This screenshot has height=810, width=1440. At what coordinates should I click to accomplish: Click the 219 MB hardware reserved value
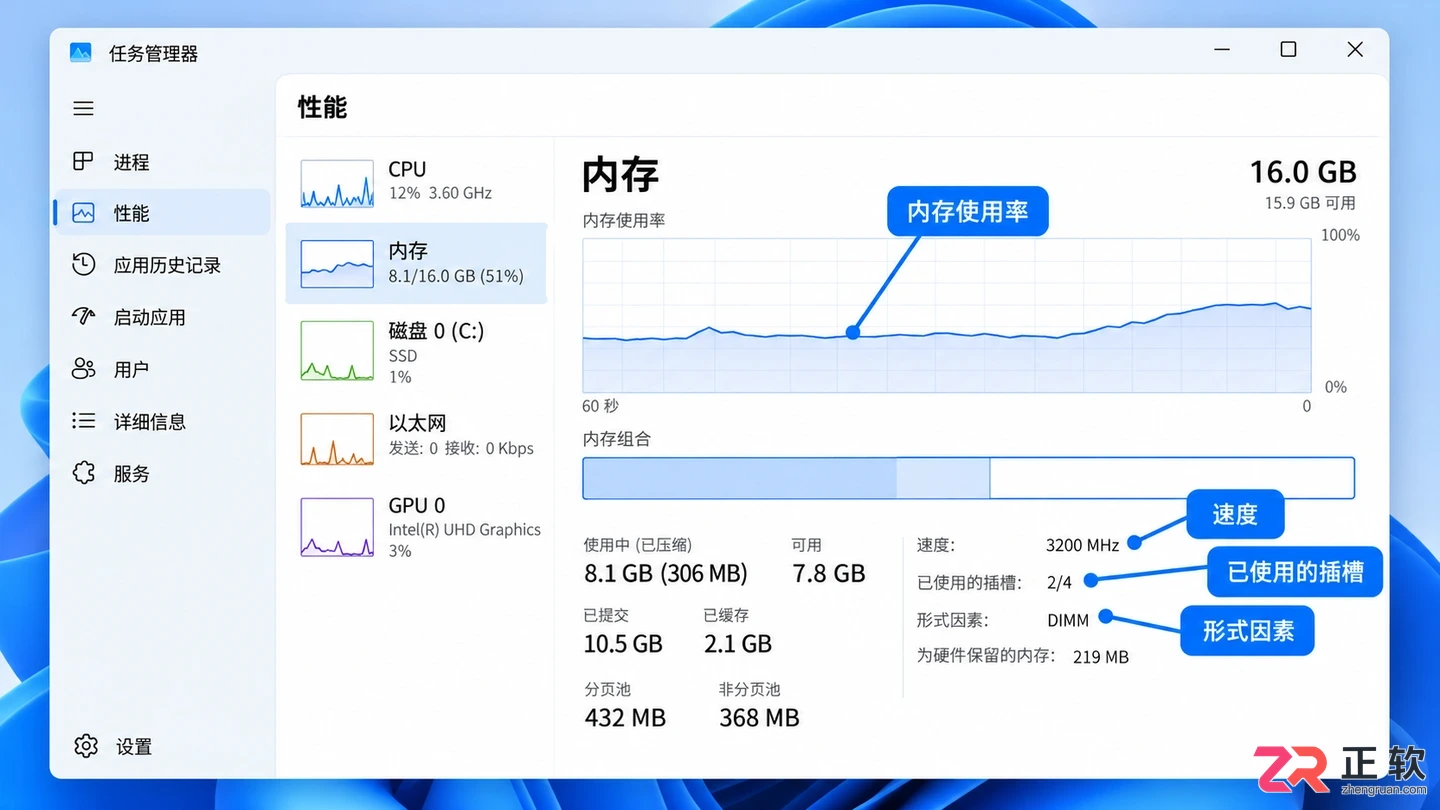click(x=1101, y=657)
